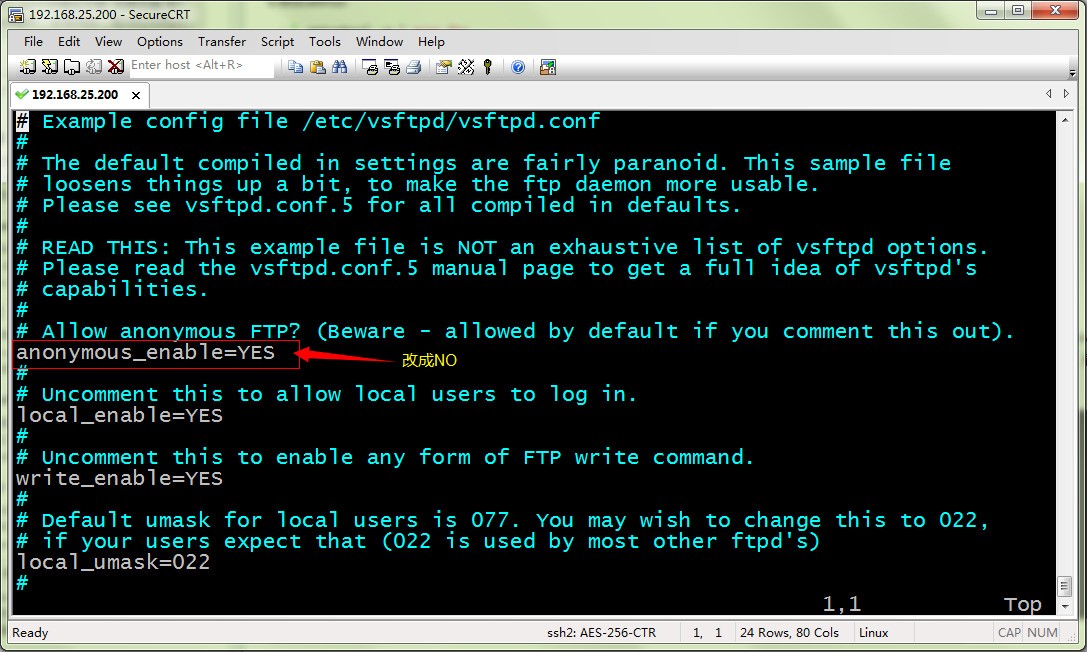This screenshot has height=652, width=1087.
Task: Click the green check on session tab
Action: 21,94
